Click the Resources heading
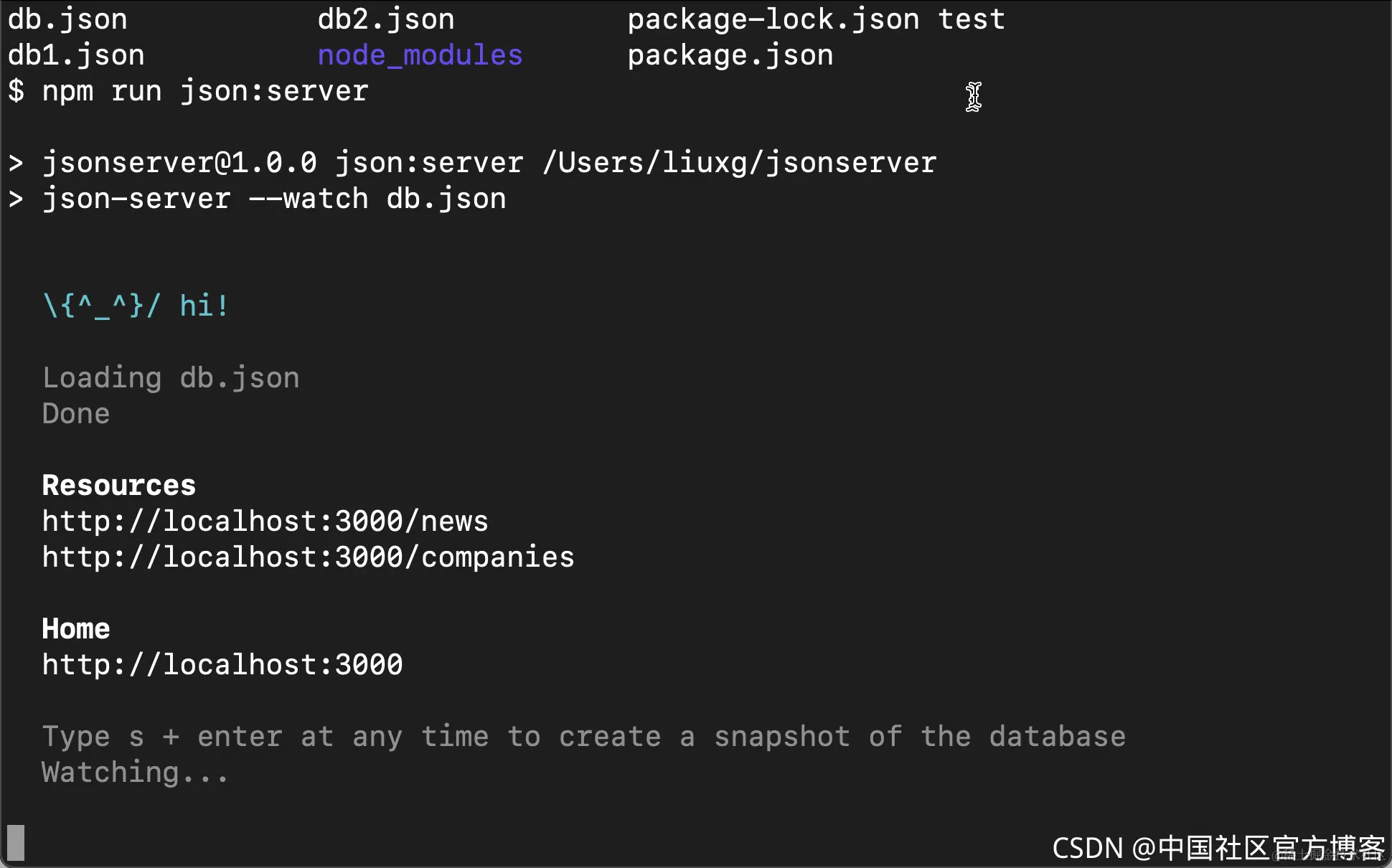This screenshot has height=868, width=1392. coord(118,486)
